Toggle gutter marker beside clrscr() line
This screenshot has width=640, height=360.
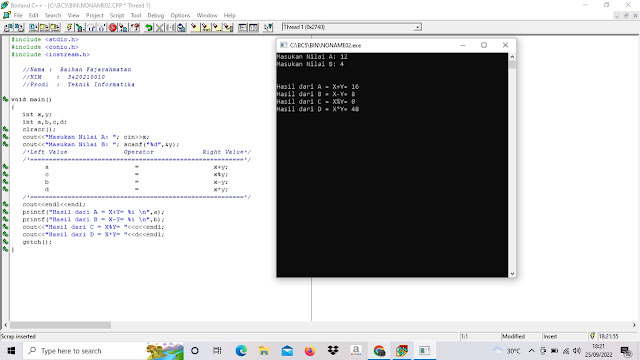(5, 129)
